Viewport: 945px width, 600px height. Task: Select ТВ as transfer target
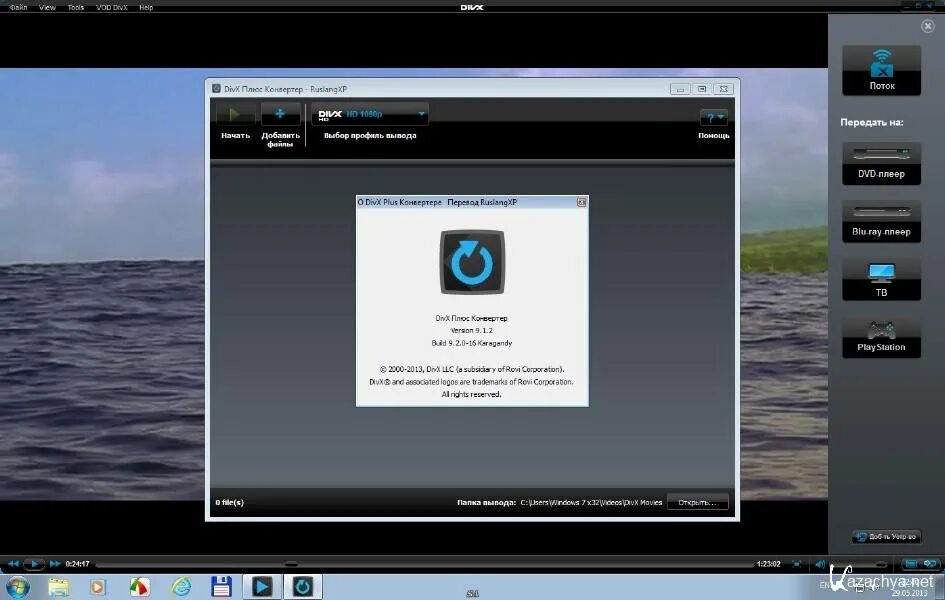coord(881,280)
